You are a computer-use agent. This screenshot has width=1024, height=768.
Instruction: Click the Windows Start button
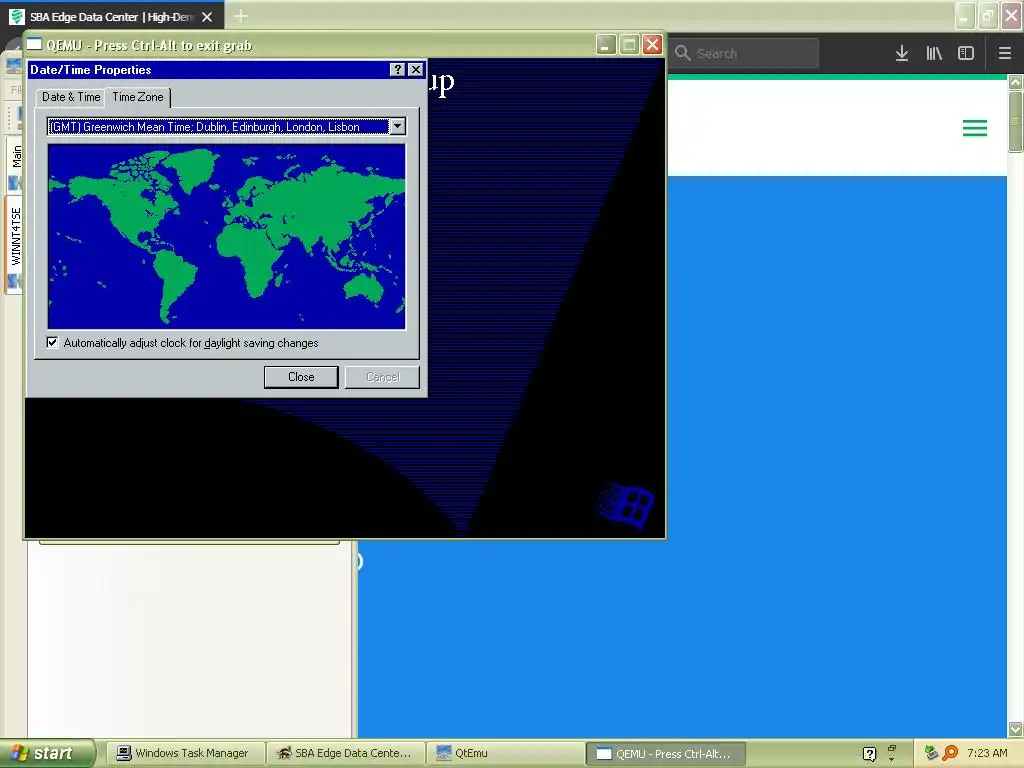47,754
